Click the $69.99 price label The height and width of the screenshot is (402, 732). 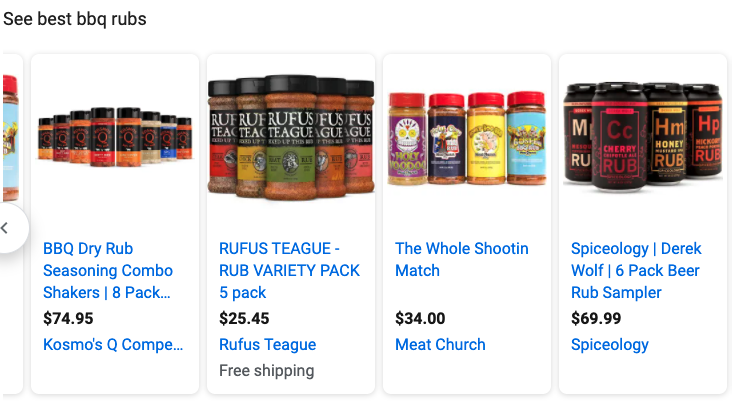click(596, 318)
